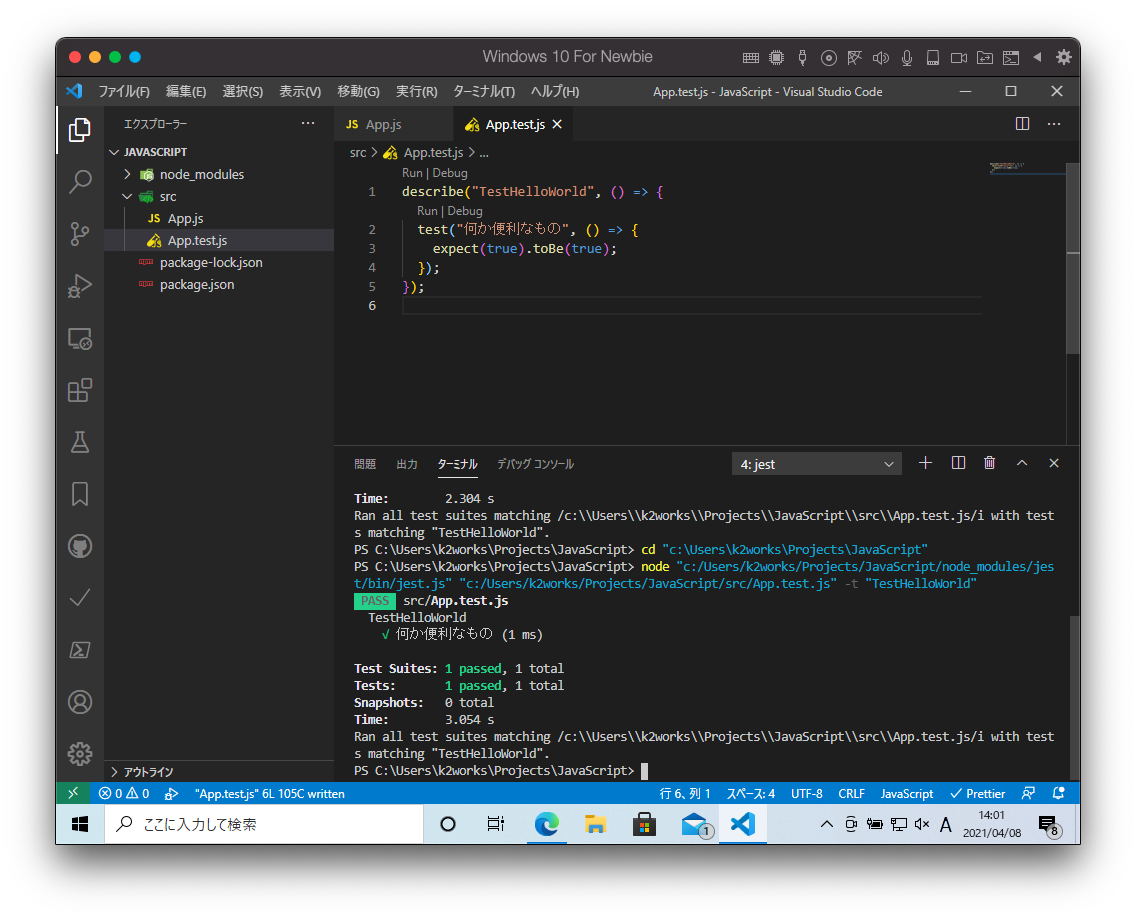Viewport: 1136px width, 918px height.
Task: Split the editor to the right
Action: tap(1022, 124)
